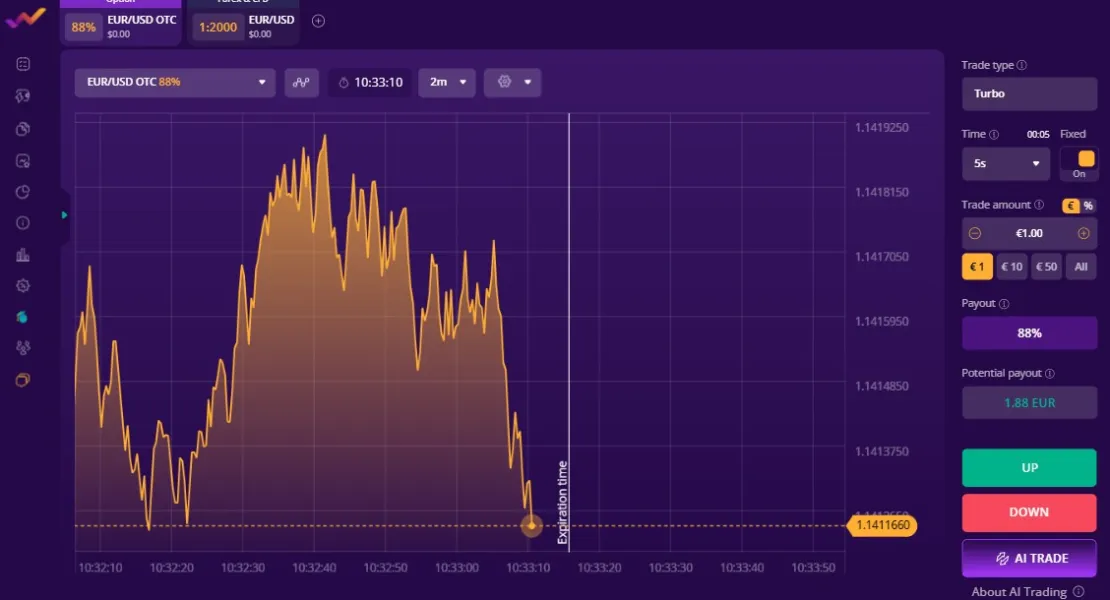Click the Payout info icon

click(1004, 304)
